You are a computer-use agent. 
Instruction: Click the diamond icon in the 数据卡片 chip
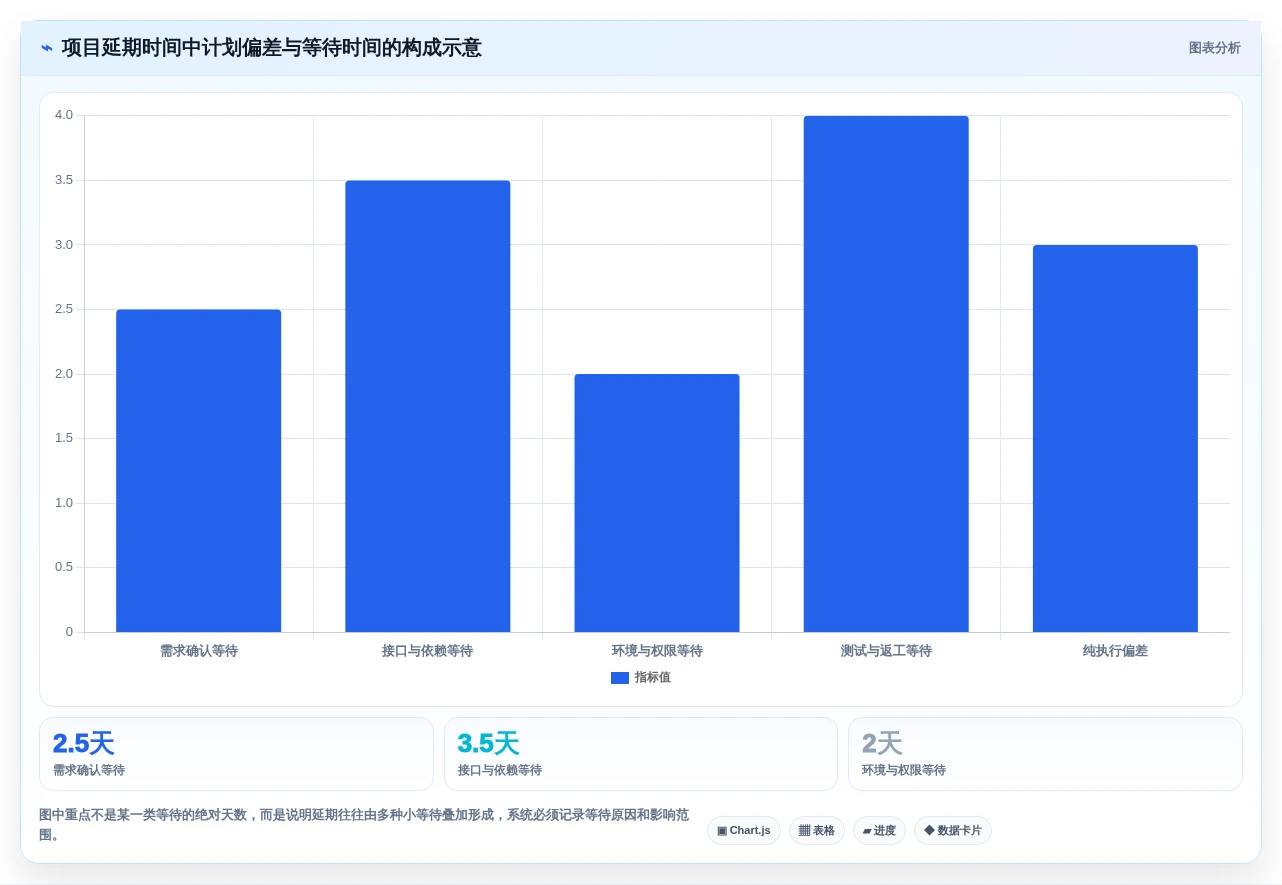click(929, 831)
